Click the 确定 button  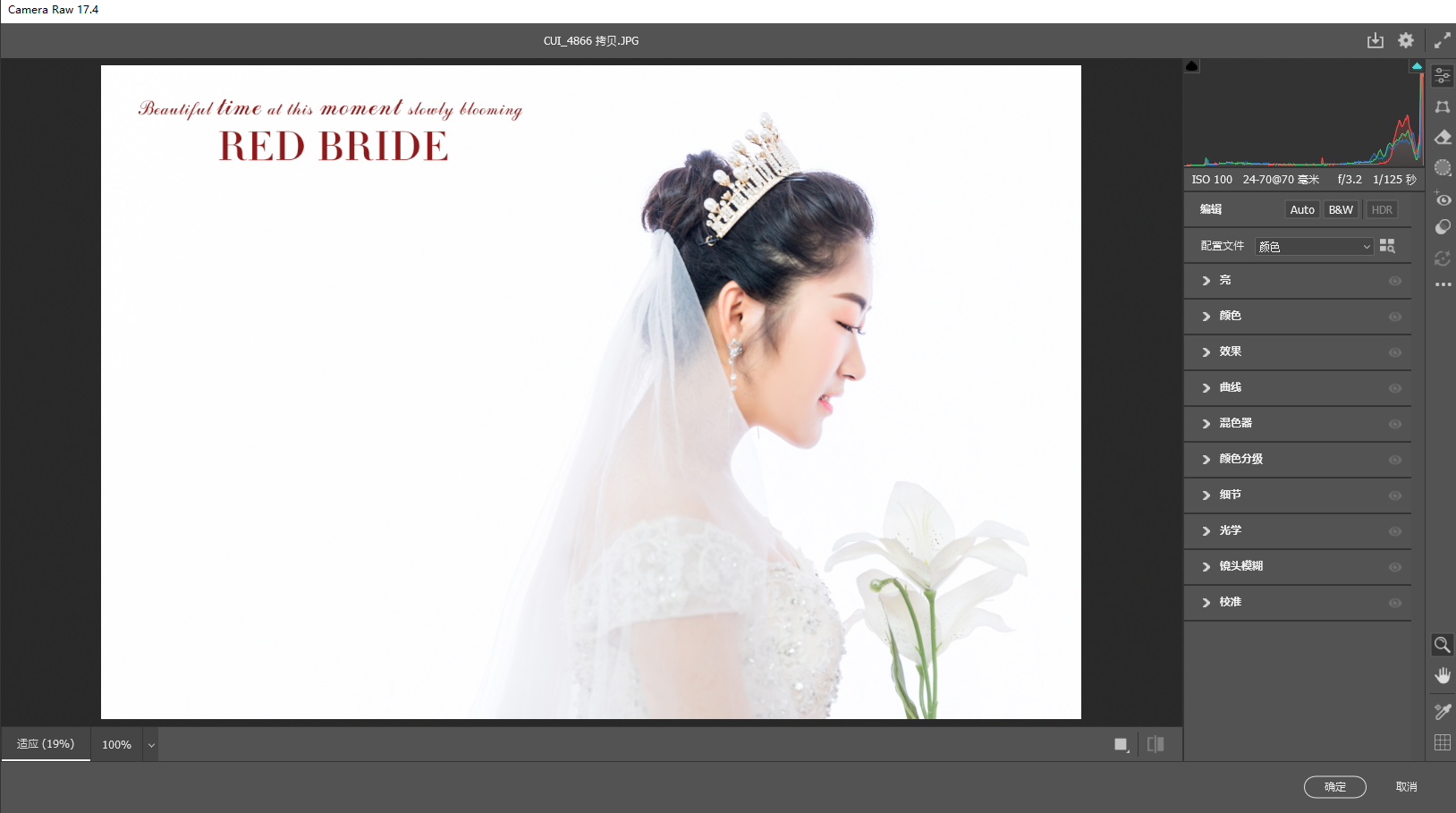(1334, 787)
